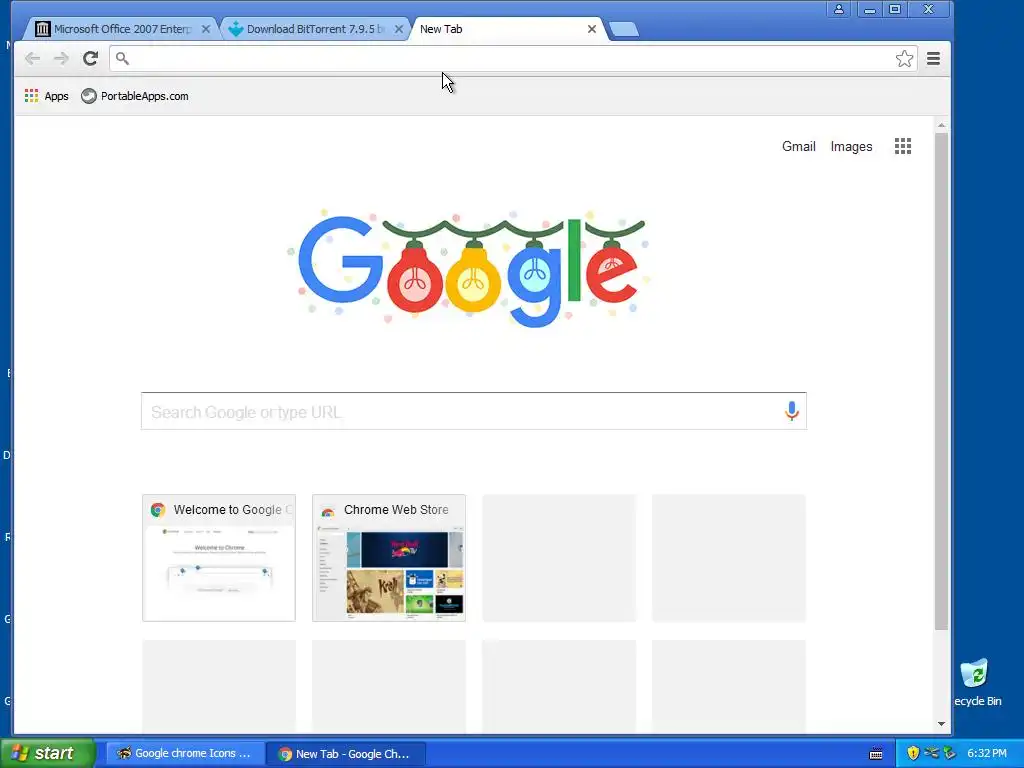Click the taskbar clock showing 6:32 PM
Viewport: 1024px width, 768px height.
(987, 753)
